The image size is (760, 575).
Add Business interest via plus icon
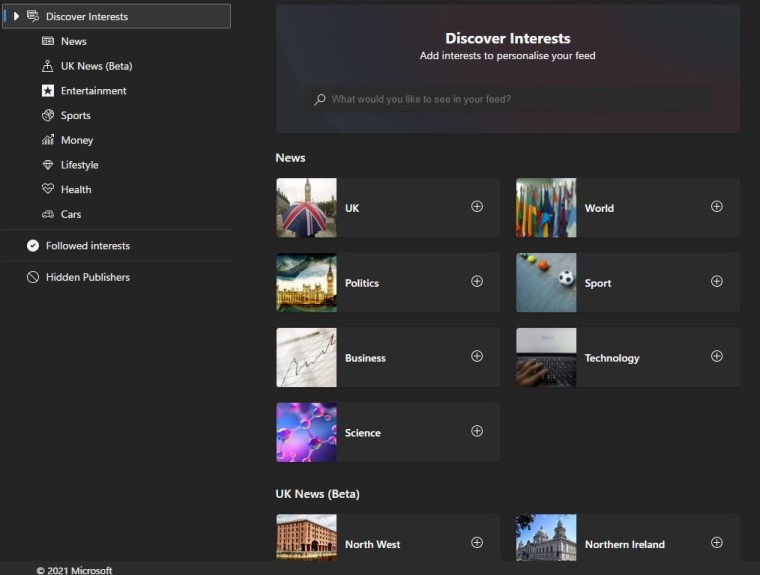(x=477, y=356)
